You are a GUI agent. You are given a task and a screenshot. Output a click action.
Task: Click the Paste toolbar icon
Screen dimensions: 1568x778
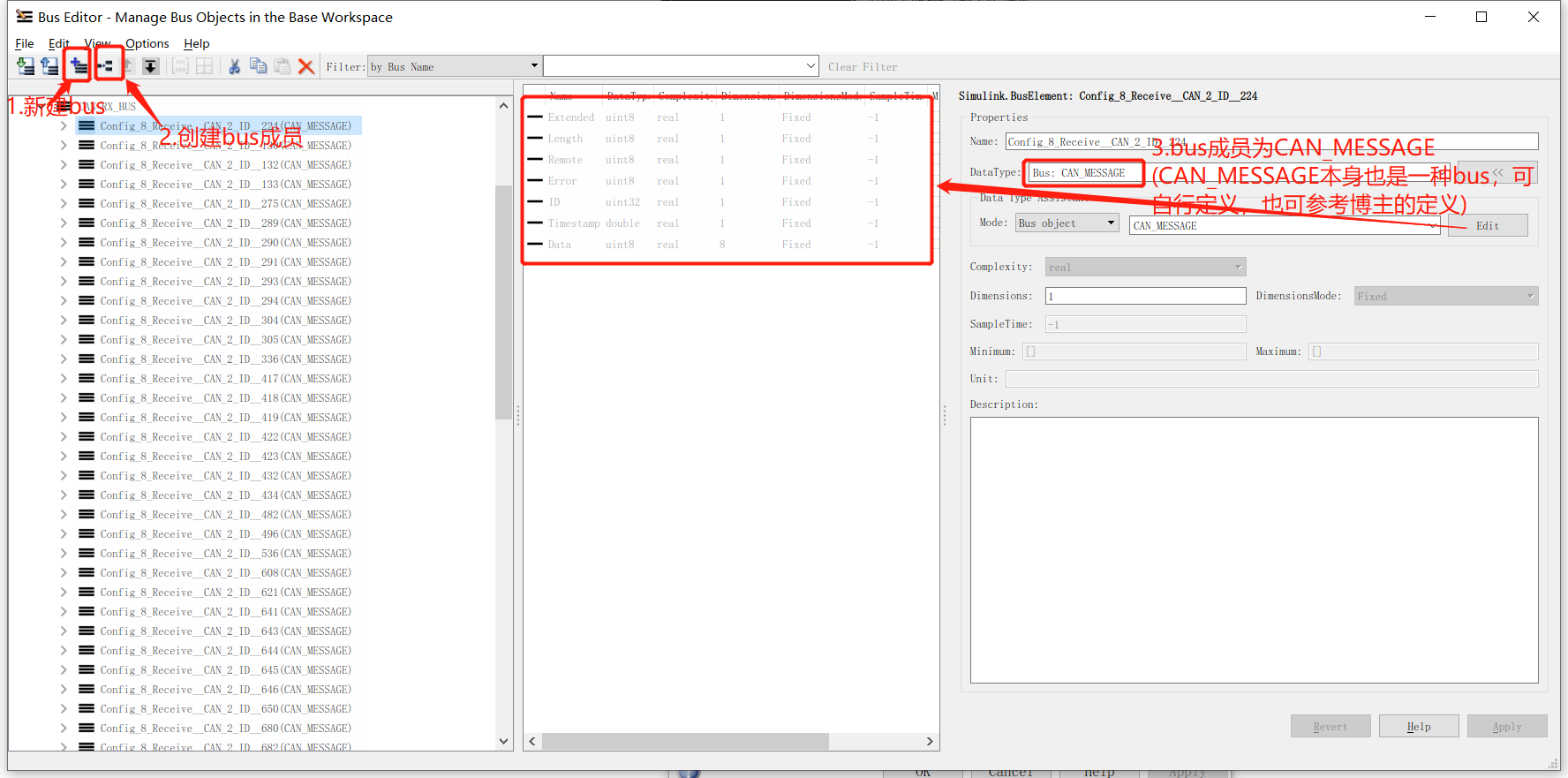click(x=282, y=66)
